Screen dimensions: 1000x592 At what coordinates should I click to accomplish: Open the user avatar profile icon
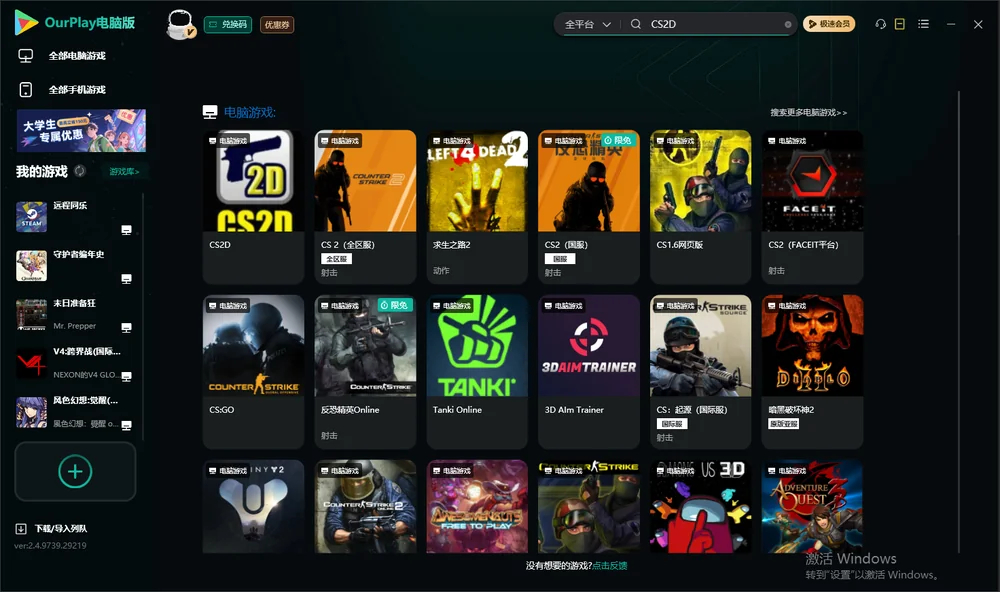point(180,24)
